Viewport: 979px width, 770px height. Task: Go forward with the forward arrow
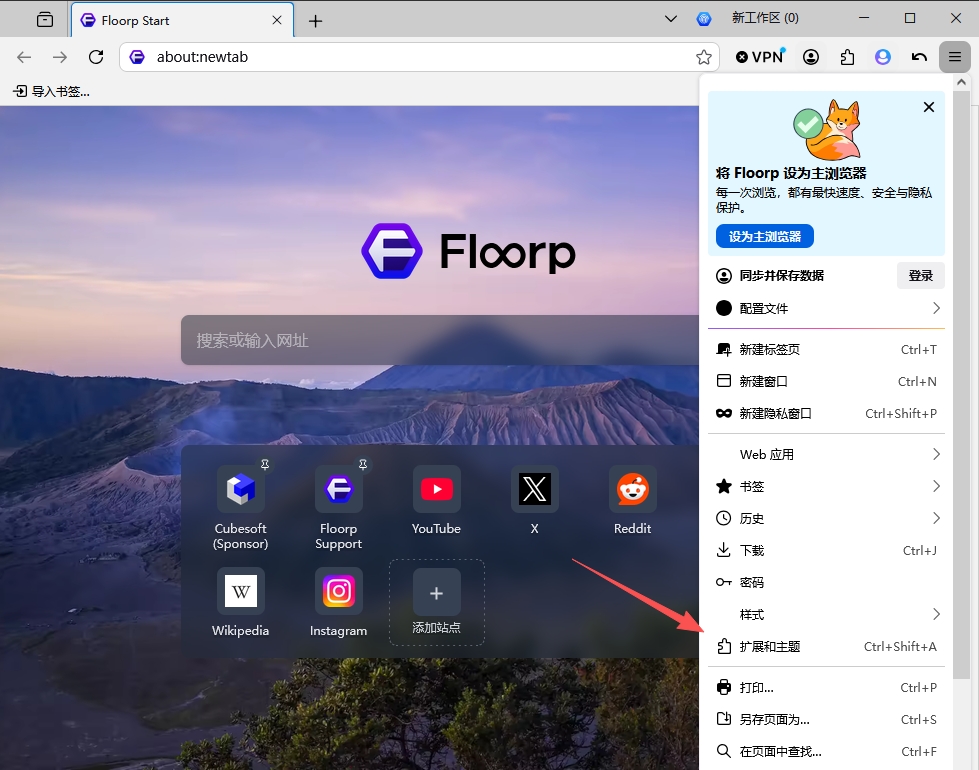click(60, 57)
